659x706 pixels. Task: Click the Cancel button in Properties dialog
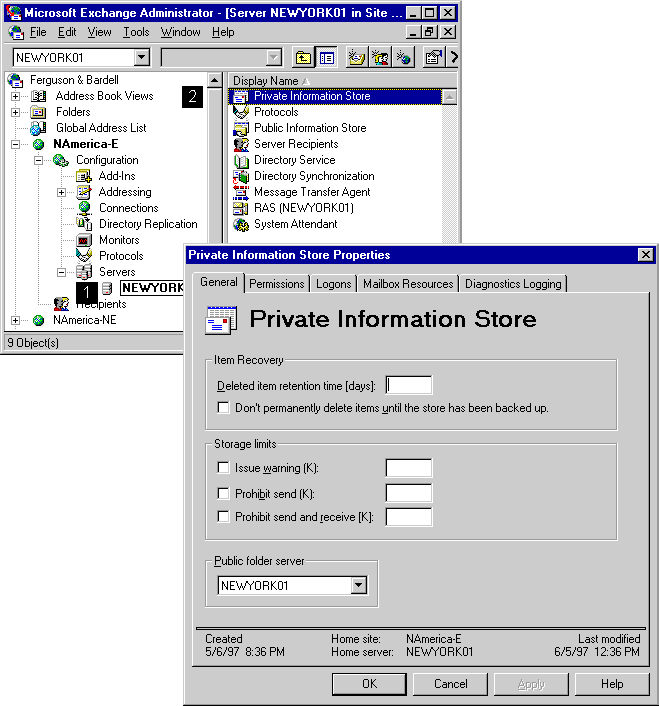click(x=450, y=684)
